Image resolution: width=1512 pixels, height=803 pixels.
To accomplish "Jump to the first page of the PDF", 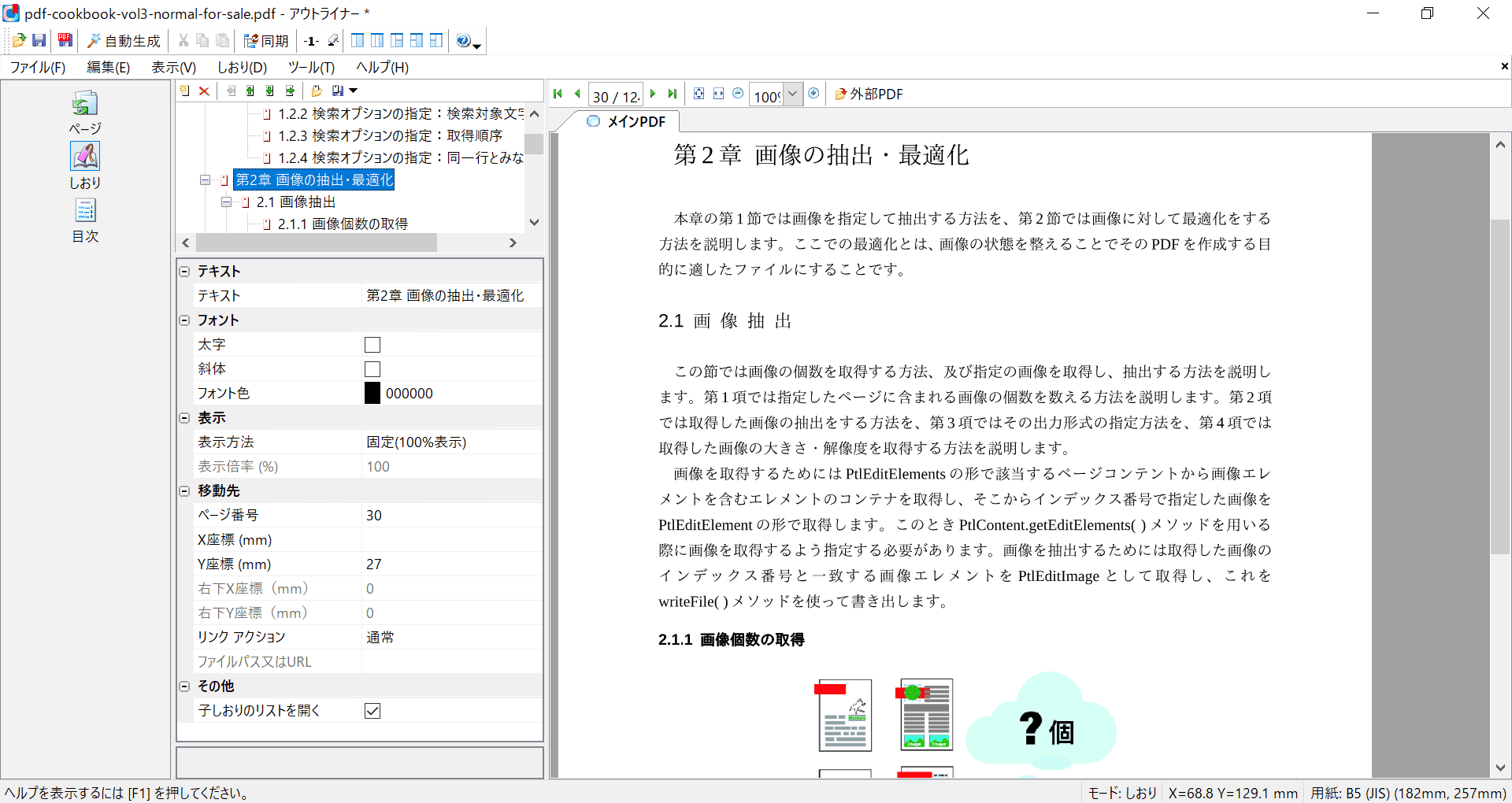I will 558,94.
